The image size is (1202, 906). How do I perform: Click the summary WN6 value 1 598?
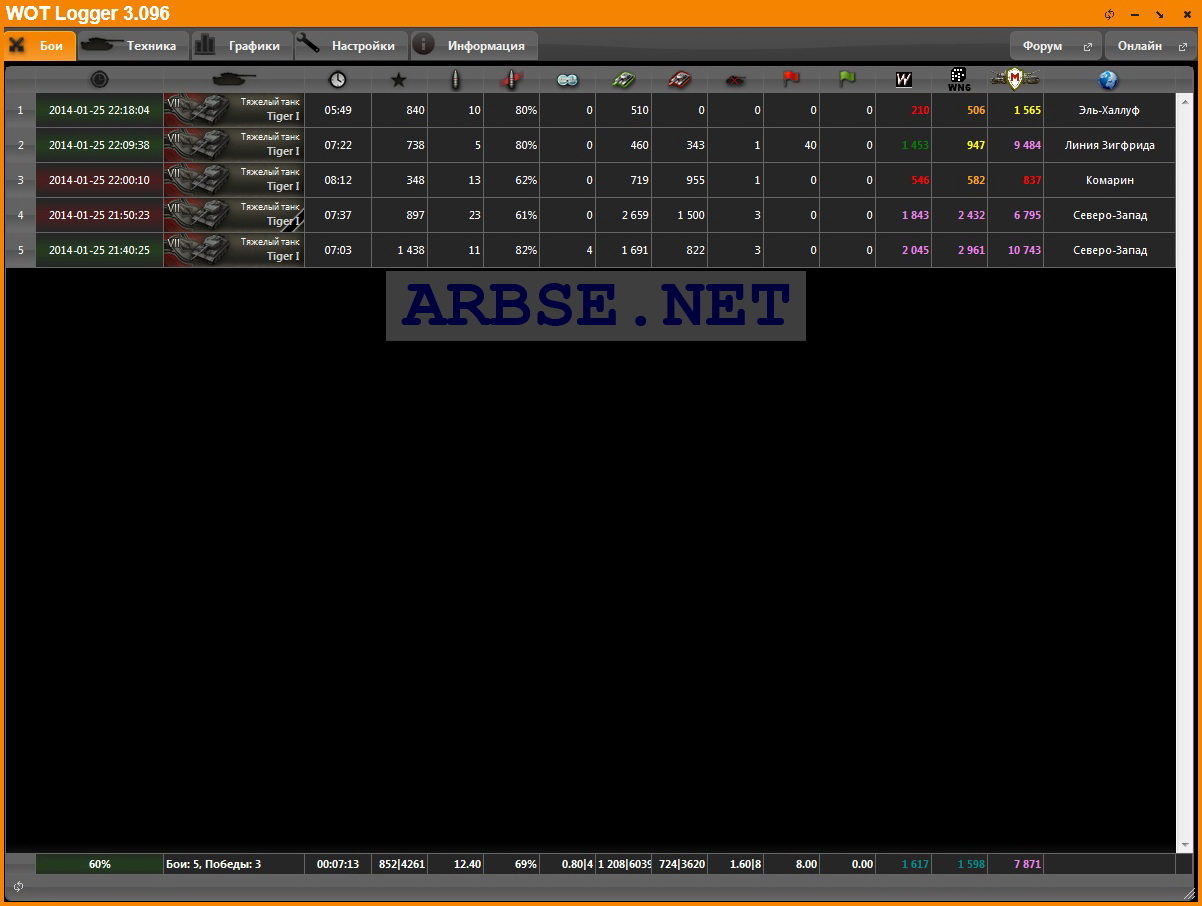(971, 864)
